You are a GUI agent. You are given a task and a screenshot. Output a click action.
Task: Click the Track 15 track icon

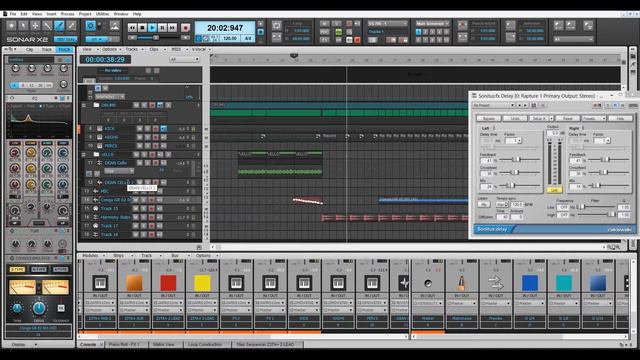[x=96, y=209]
